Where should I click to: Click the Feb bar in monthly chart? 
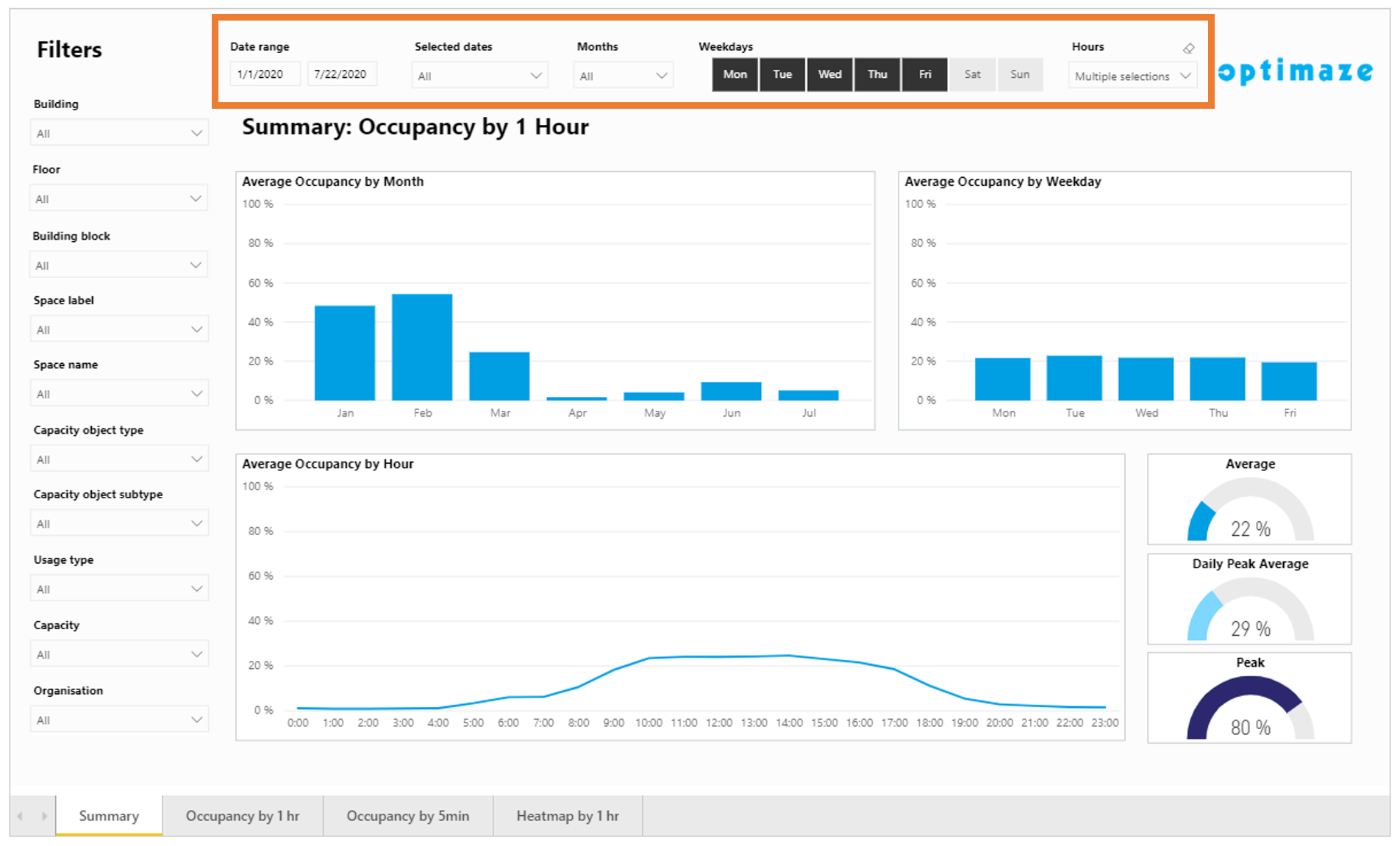(x=422, y=347)
